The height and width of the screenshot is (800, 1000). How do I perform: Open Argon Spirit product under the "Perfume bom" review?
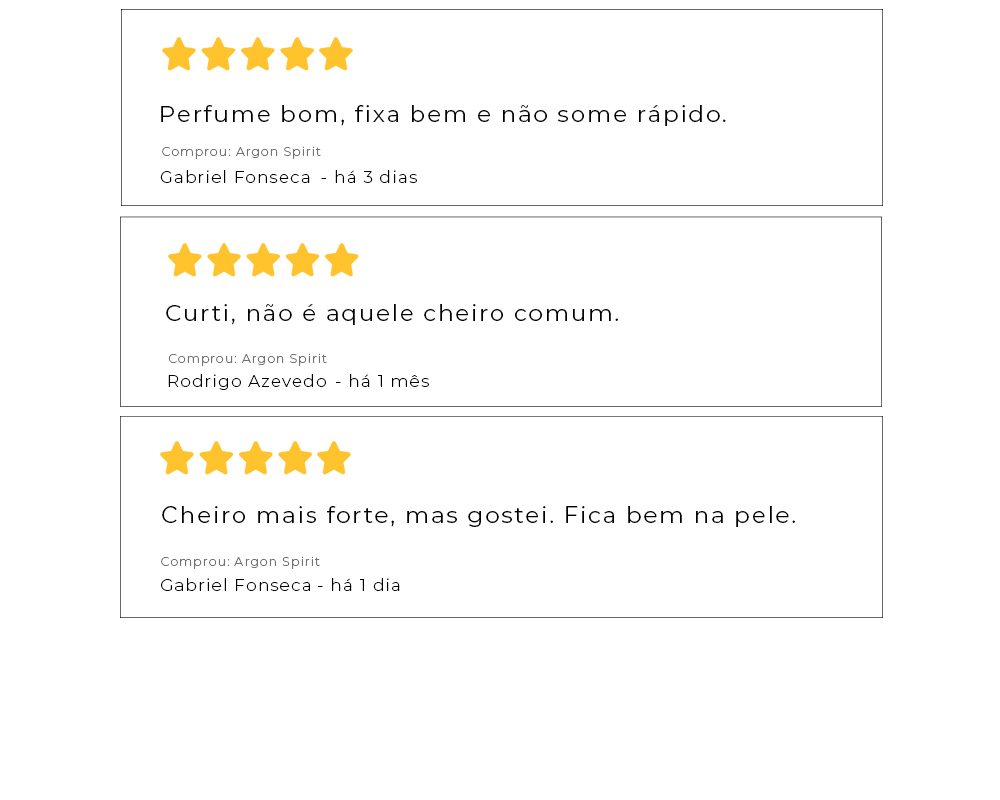(x=278, y=152)
